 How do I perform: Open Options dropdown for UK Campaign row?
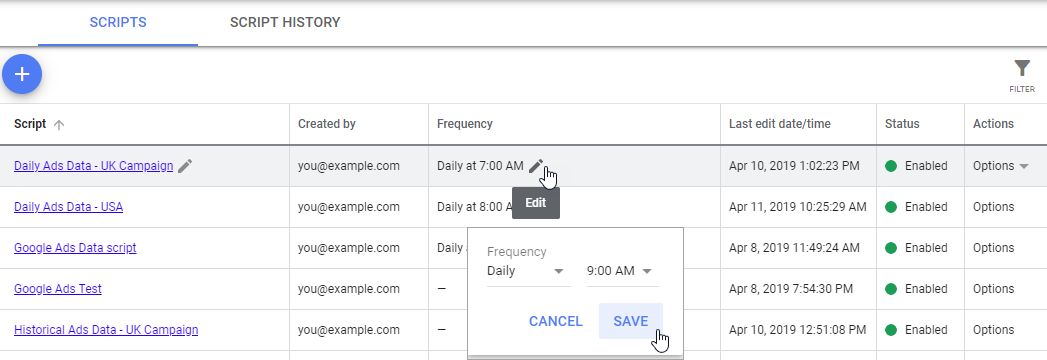tap(1000, 166)
